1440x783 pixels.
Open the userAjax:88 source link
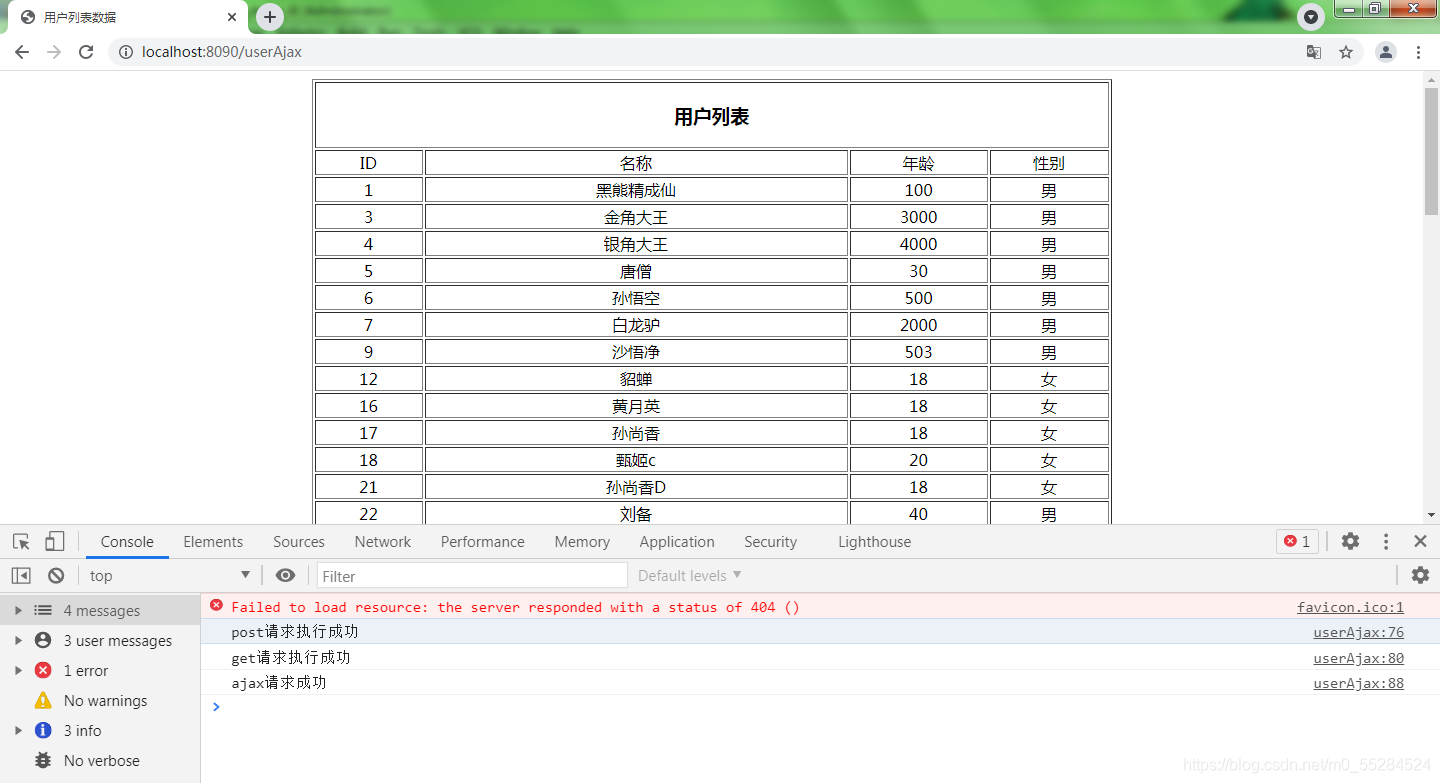[x=1358, y=683]
